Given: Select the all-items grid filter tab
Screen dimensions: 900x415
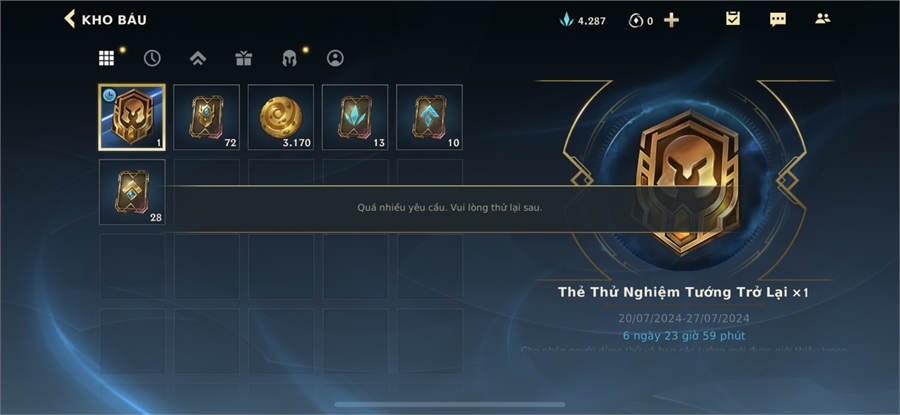Looking at the screenshot, I should (106, 58).
